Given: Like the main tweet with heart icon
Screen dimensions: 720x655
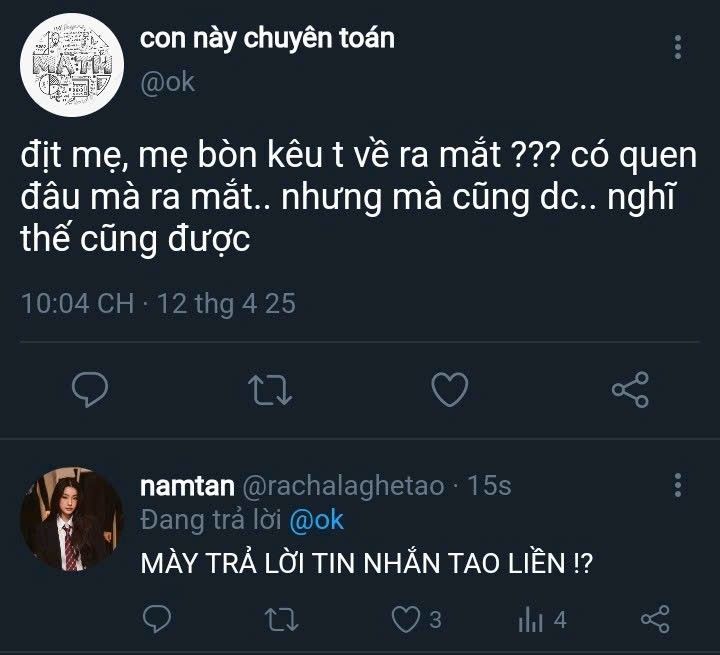Looking at the screenshot, I should click(x=450, y=389).
